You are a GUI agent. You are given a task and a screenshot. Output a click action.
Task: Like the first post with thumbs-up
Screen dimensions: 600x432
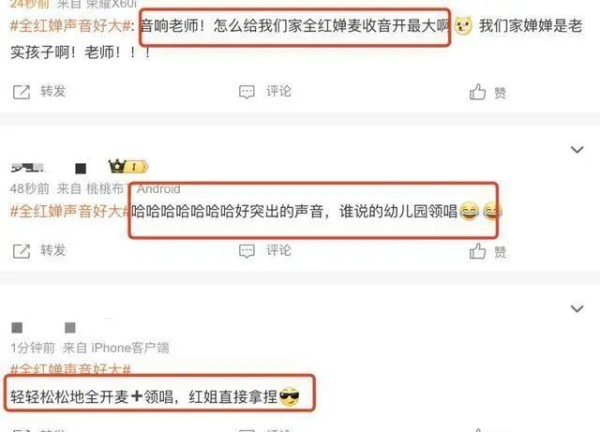(x=477, y=92)
